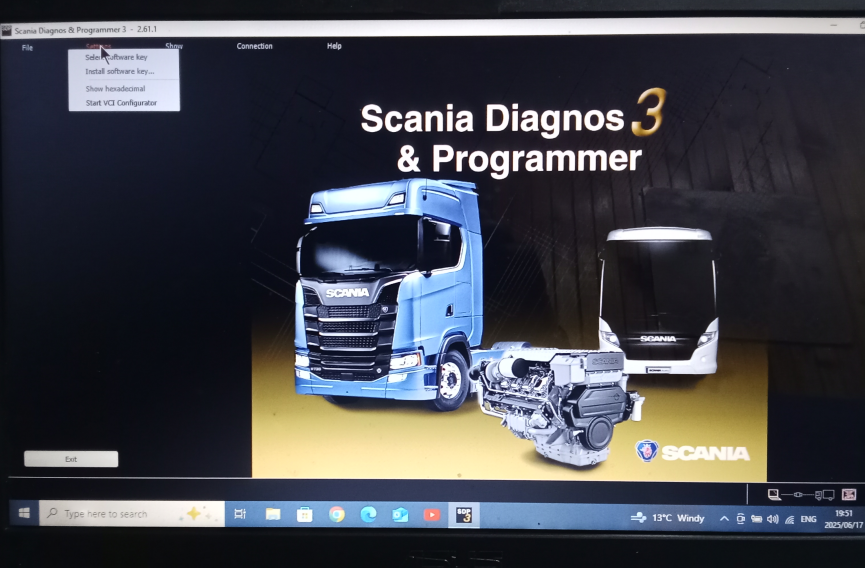
Task: Click the red status icon beside connection indicator
Action: click(848, 495)
